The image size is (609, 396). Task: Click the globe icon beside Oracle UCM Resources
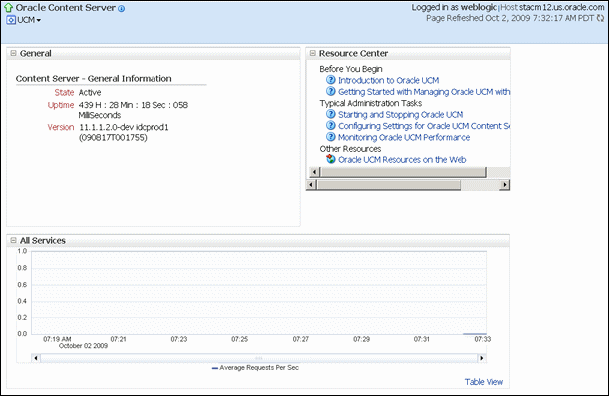click(331, 159)
